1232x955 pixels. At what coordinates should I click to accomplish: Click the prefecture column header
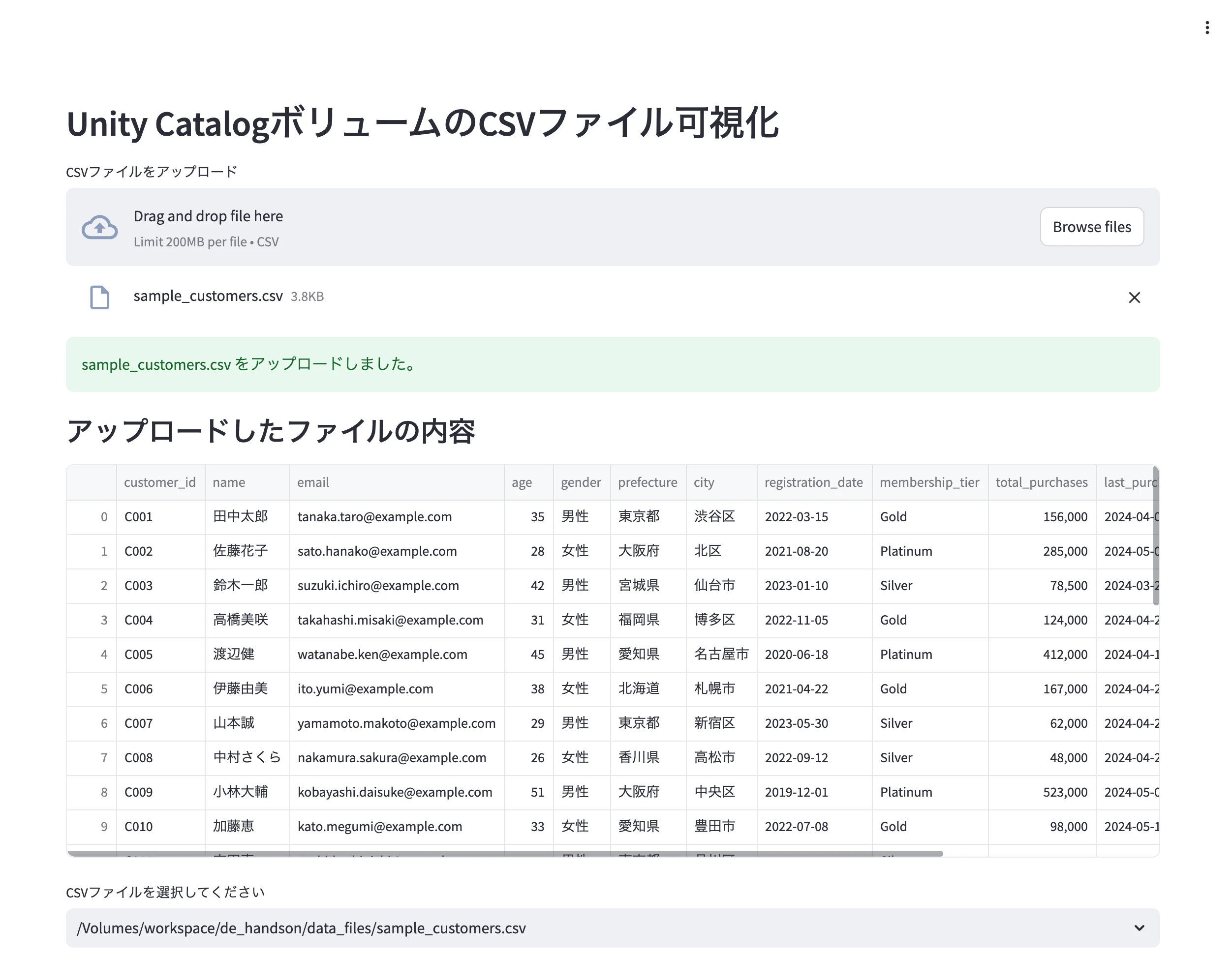648,482
